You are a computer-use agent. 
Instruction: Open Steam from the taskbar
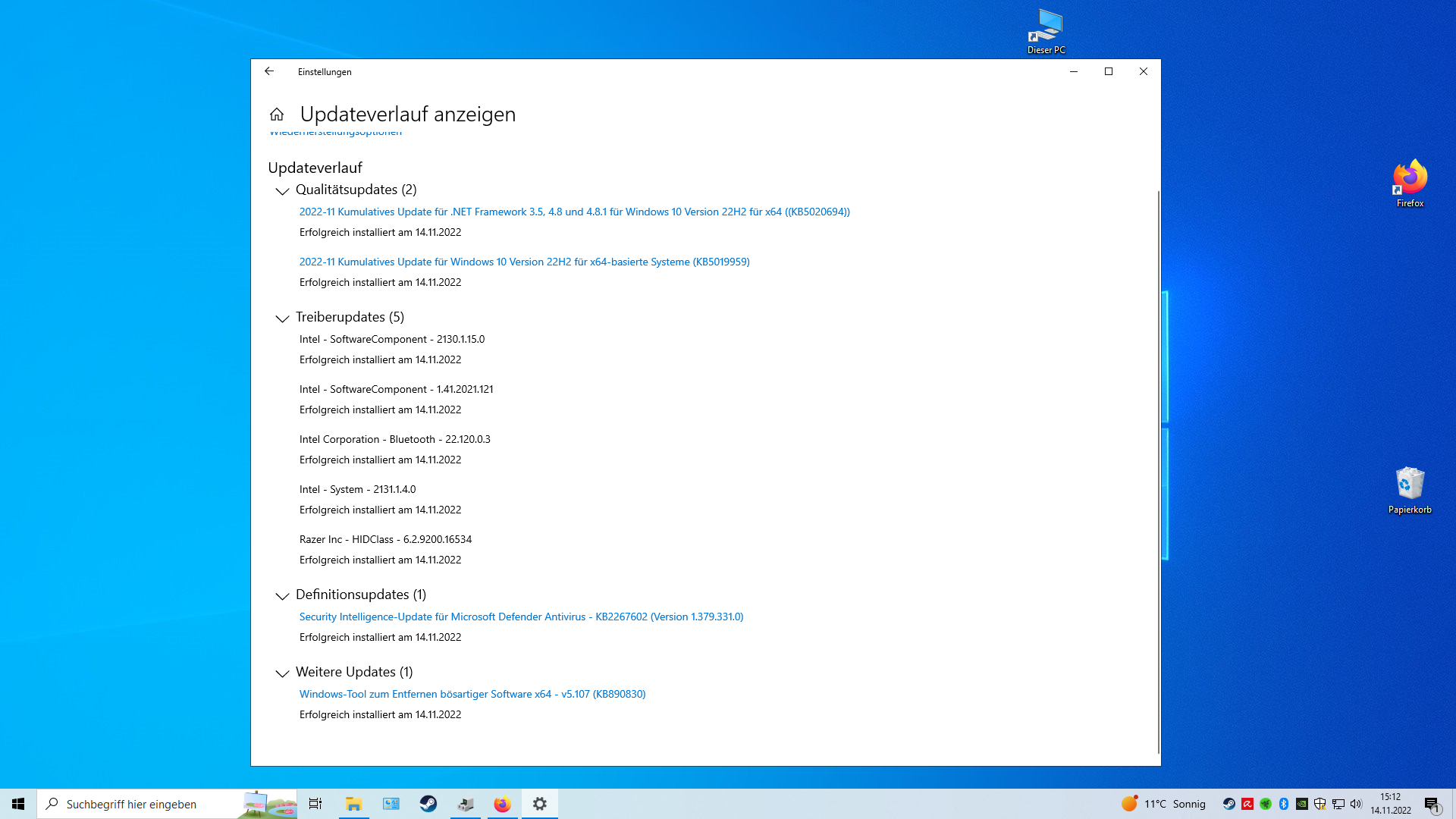pyautogui.click(x=428, y=804)
